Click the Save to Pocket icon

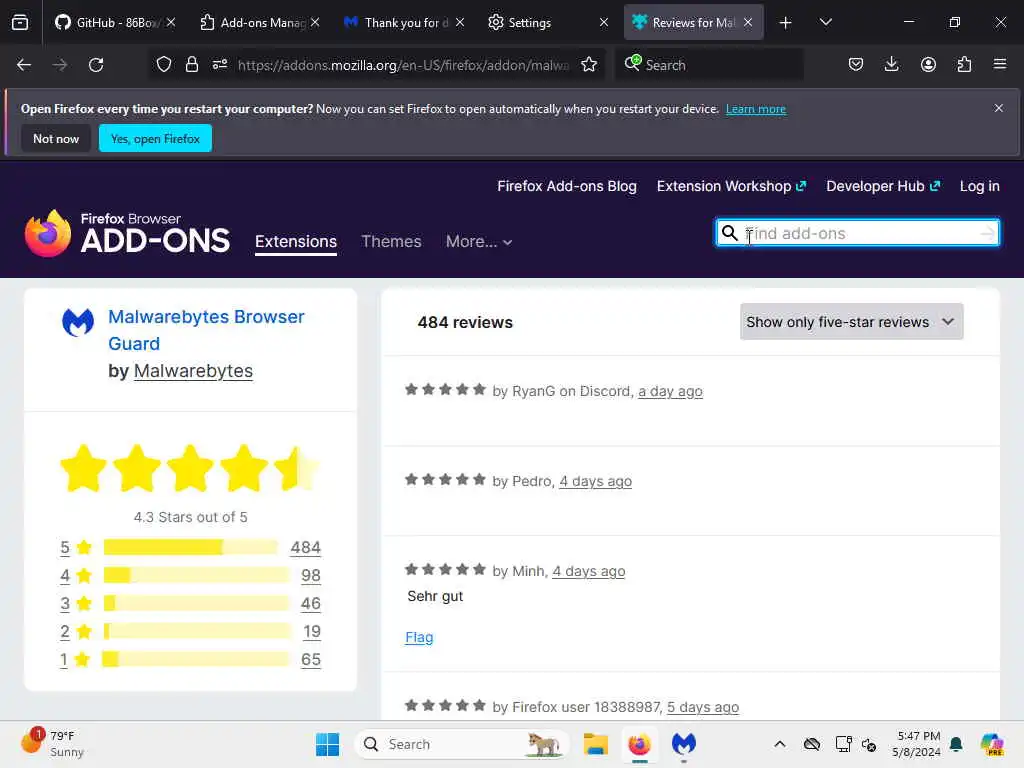(x=856, y=65)
